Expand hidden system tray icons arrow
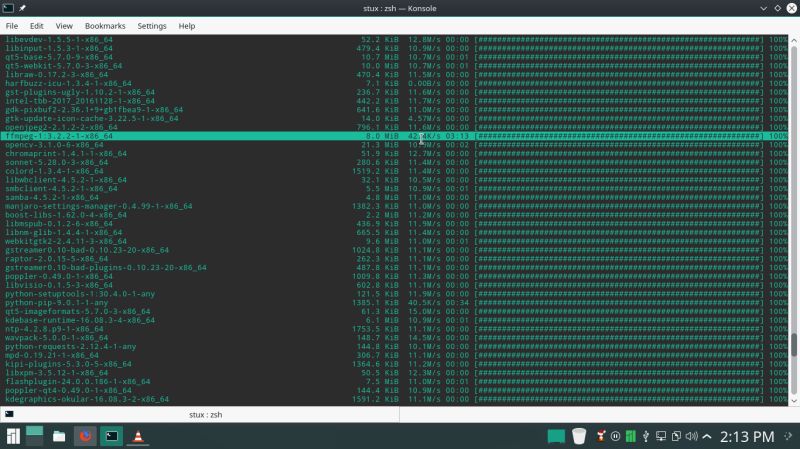Image resolution: width=800 pixels, height=449 pixels. coord(707,436)
